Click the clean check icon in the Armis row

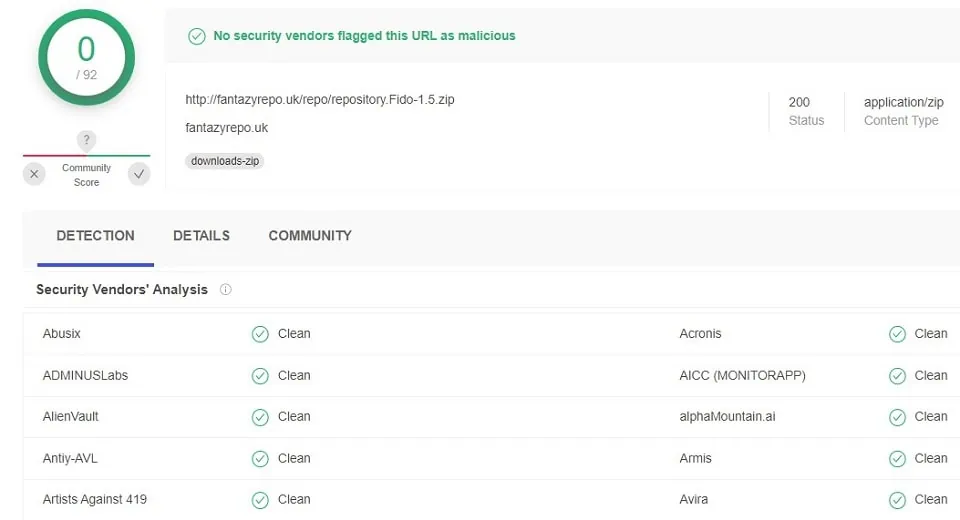point(898,459)
